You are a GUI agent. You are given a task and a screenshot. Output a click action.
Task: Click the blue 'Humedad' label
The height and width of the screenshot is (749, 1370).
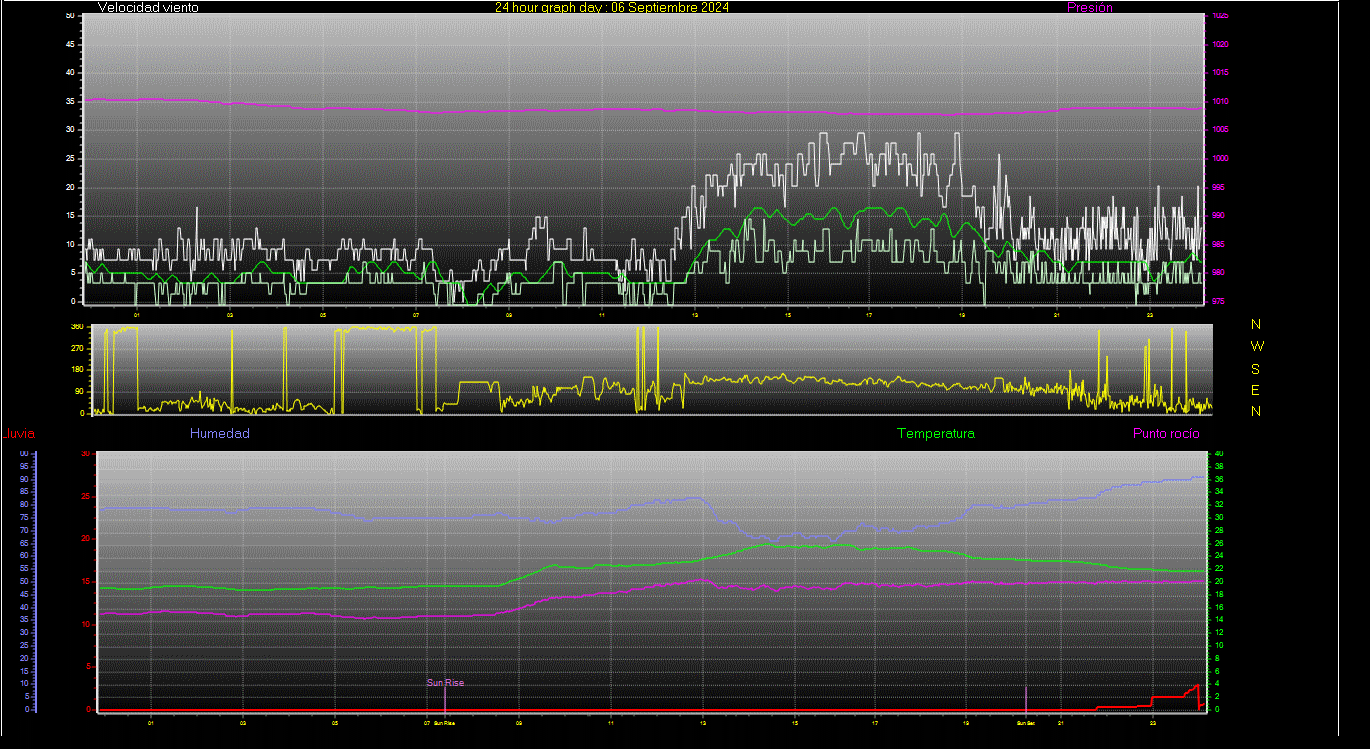[220, 434]
